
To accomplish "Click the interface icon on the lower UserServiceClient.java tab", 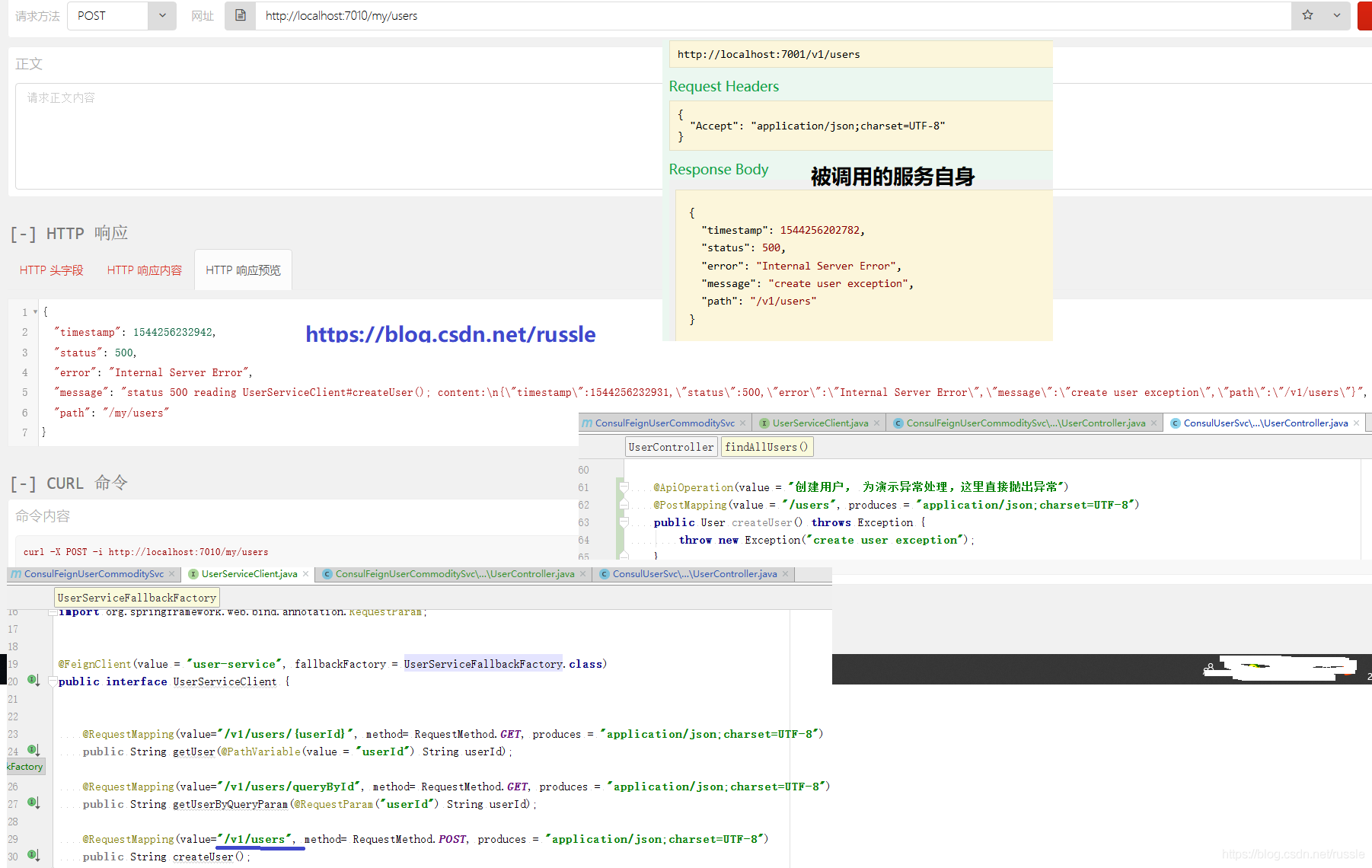I will click(x=193, y=574).
